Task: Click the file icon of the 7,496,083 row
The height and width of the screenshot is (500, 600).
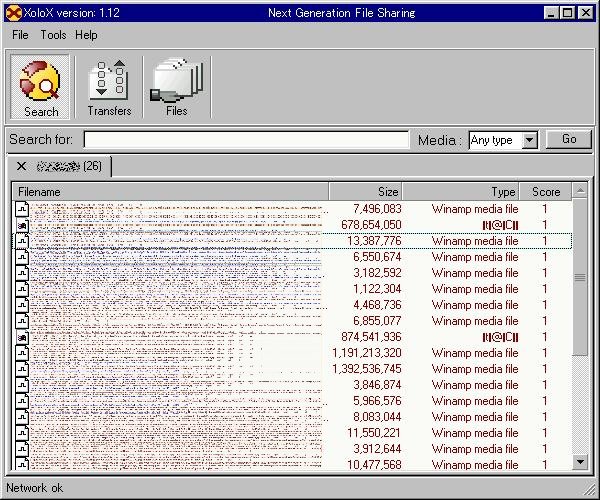Action: 22,209
